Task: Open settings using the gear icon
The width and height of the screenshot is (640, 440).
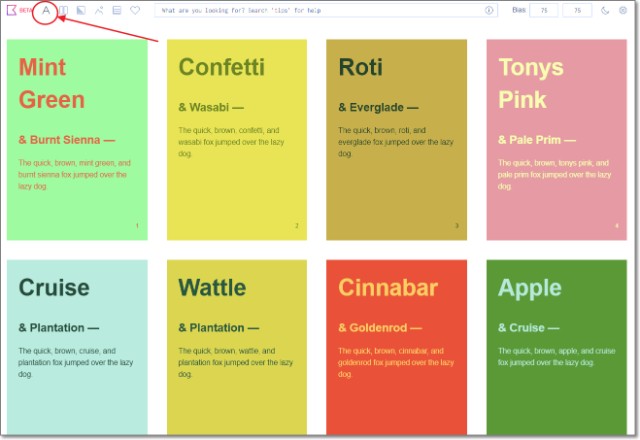Action: 623,10
